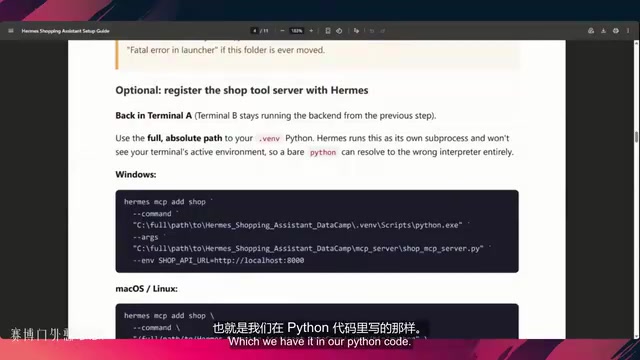Click the inline code python
Viewport: 640px width, 360px height.
322,152
